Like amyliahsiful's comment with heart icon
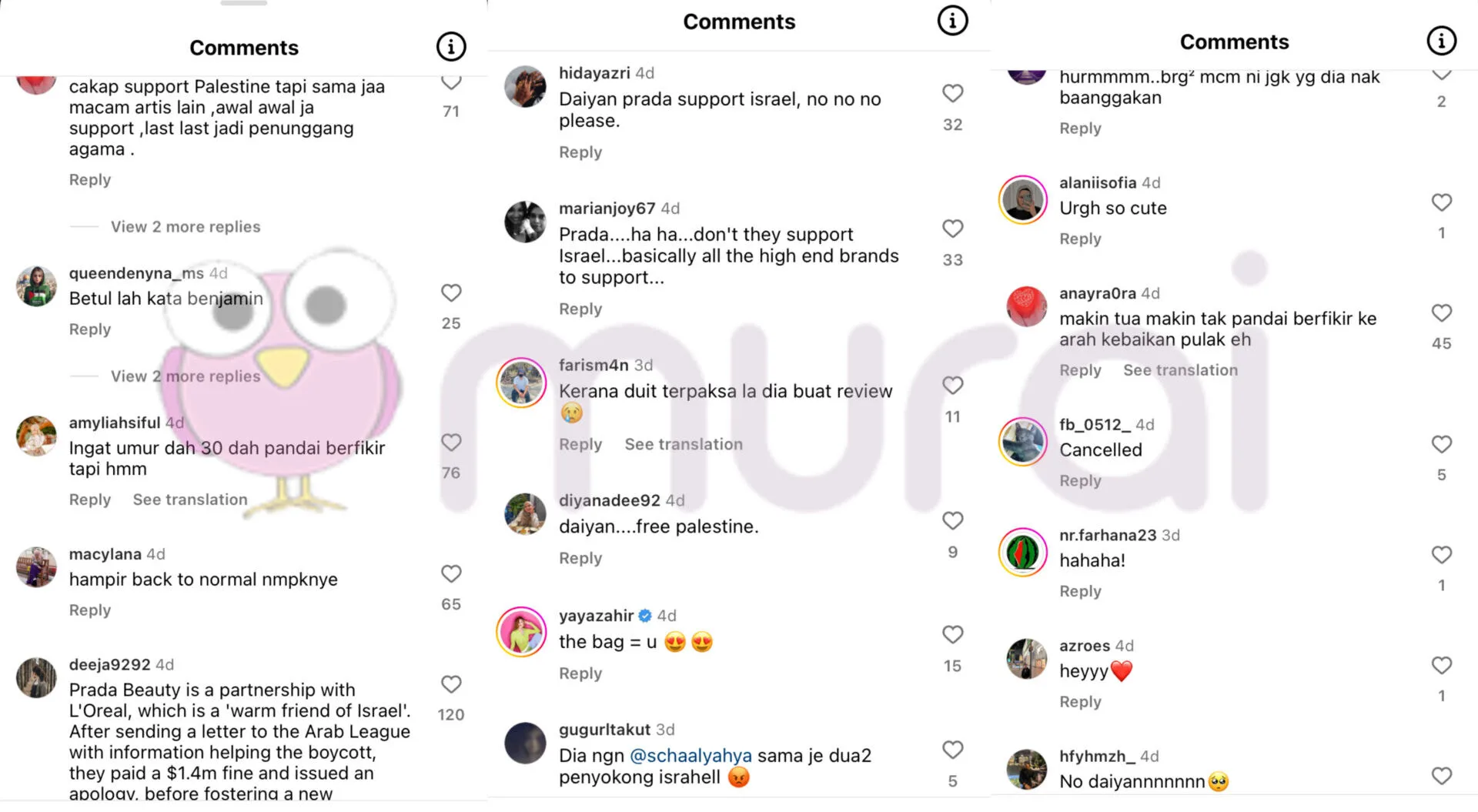1478x812 pixels. [x=451, y=443]
